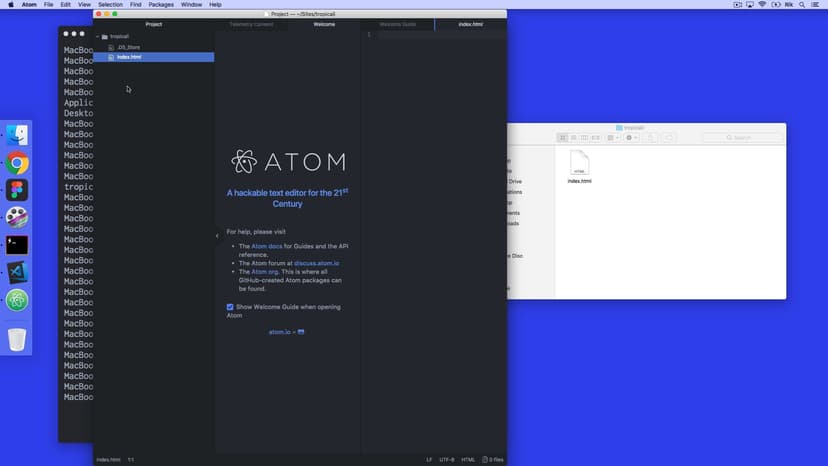Image resolution: width=828 pixels, height=466 pixels.
Task: Click index.html file name in status bar
Action: (108, 460)
